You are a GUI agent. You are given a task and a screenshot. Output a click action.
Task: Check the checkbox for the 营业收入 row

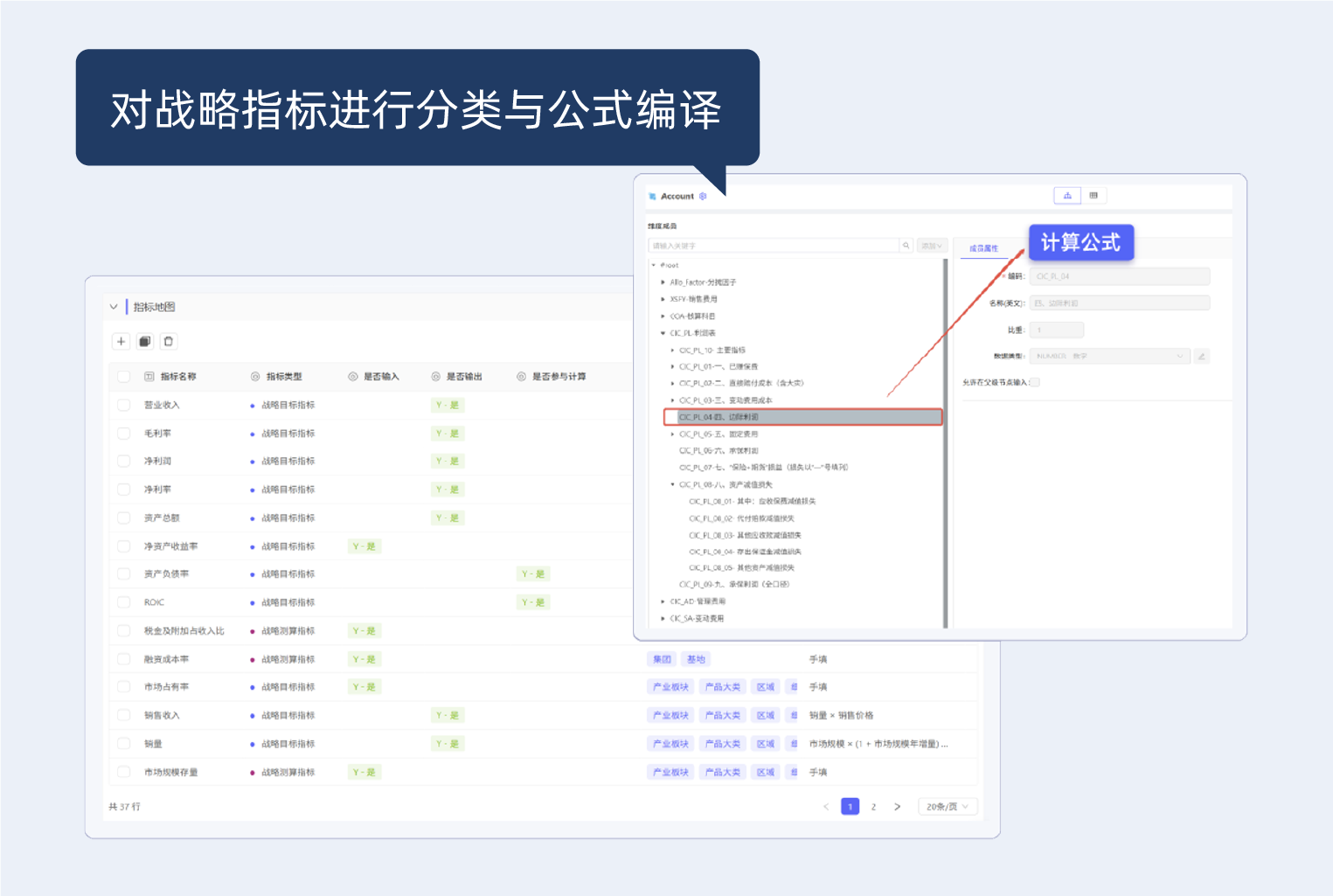(123, 405)
